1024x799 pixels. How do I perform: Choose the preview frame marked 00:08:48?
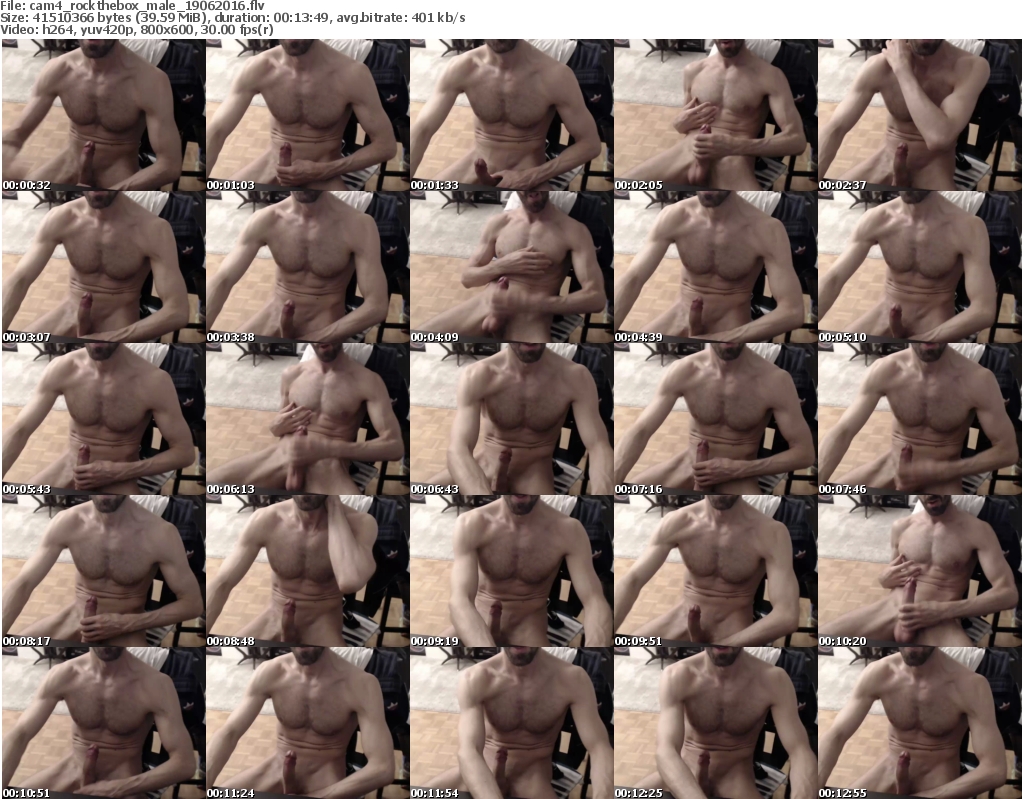[308, 571]
